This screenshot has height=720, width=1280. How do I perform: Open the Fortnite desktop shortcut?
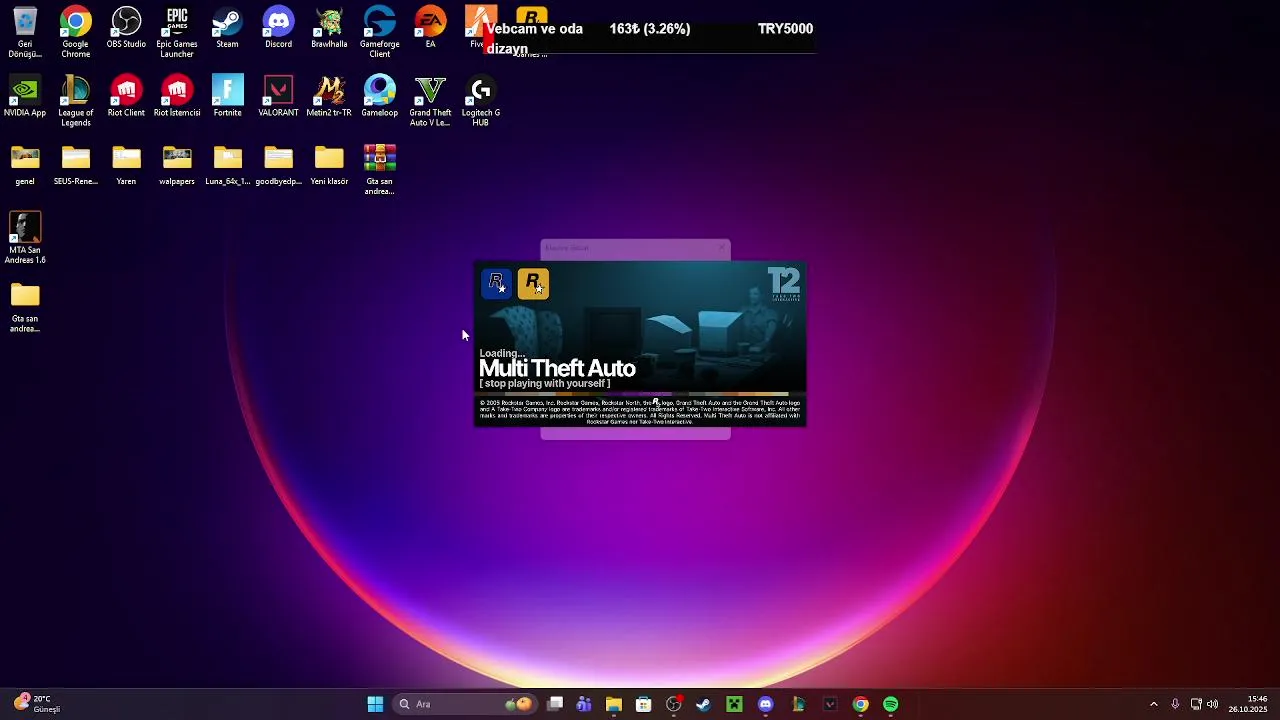coord(227,96)
